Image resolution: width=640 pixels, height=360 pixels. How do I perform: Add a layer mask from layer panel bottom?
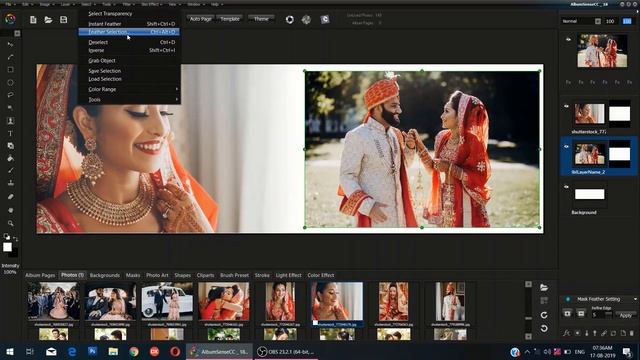[578, 333]
